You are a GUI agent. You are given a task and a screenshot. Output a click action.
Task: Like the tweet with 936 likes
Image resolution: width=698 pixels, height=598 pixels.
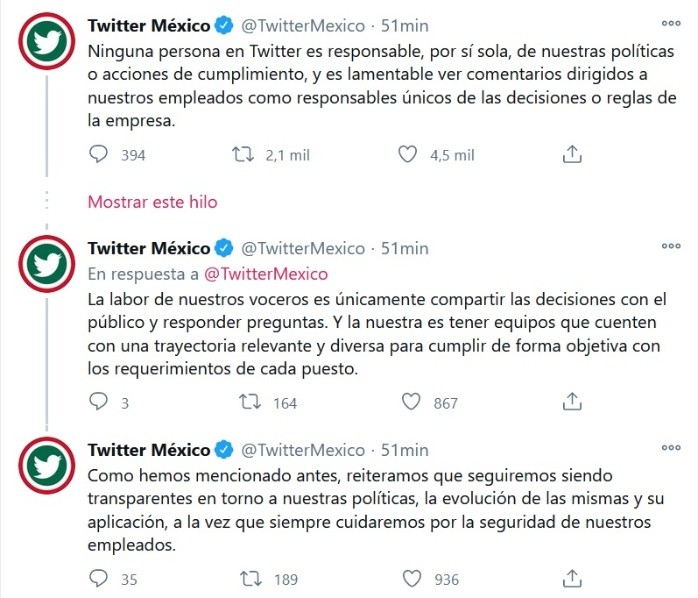tap(410, 578)
